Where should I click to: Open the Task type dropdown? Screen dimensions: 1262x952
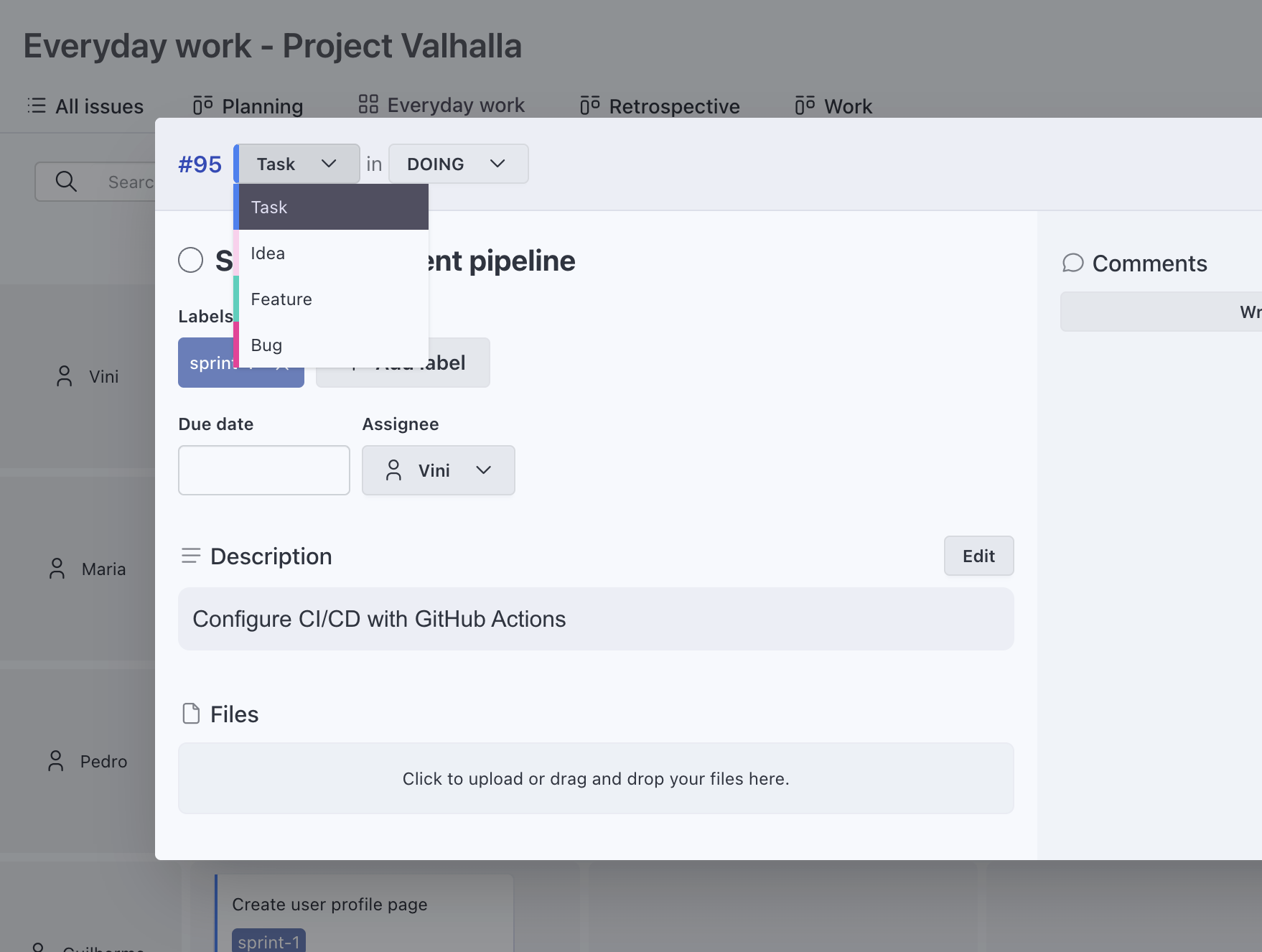tap(297, 164)
